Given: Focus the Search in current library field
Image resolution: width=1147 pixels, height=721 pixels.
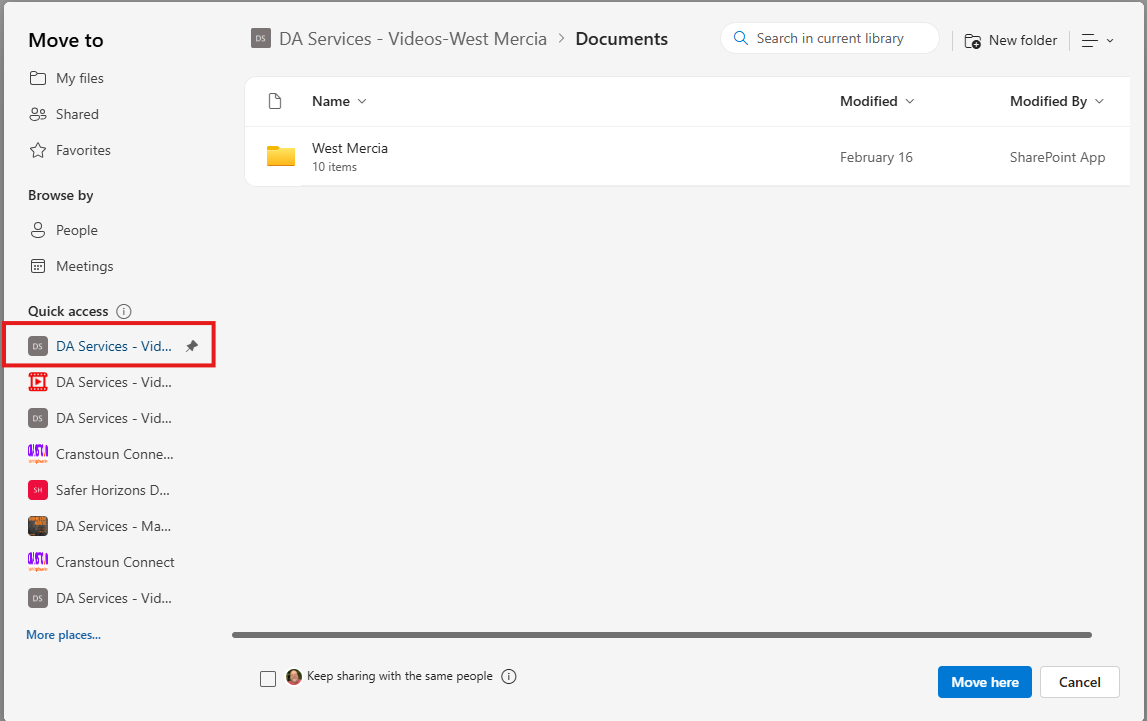Looking at the screenshot, I should pos(830,38).
